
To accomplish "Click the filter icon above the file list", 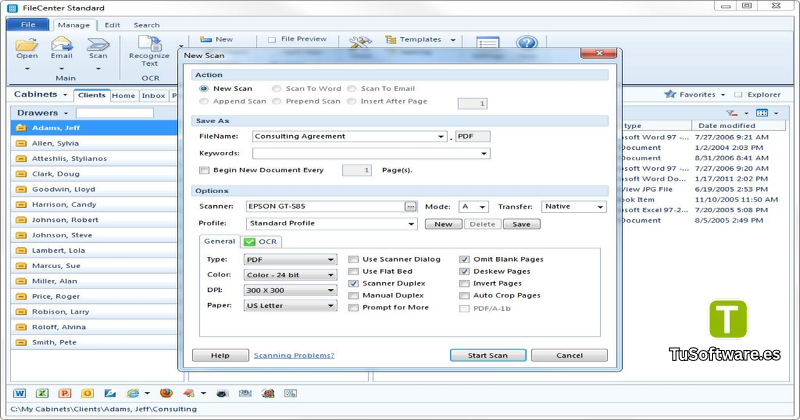I will coord(731,113).
